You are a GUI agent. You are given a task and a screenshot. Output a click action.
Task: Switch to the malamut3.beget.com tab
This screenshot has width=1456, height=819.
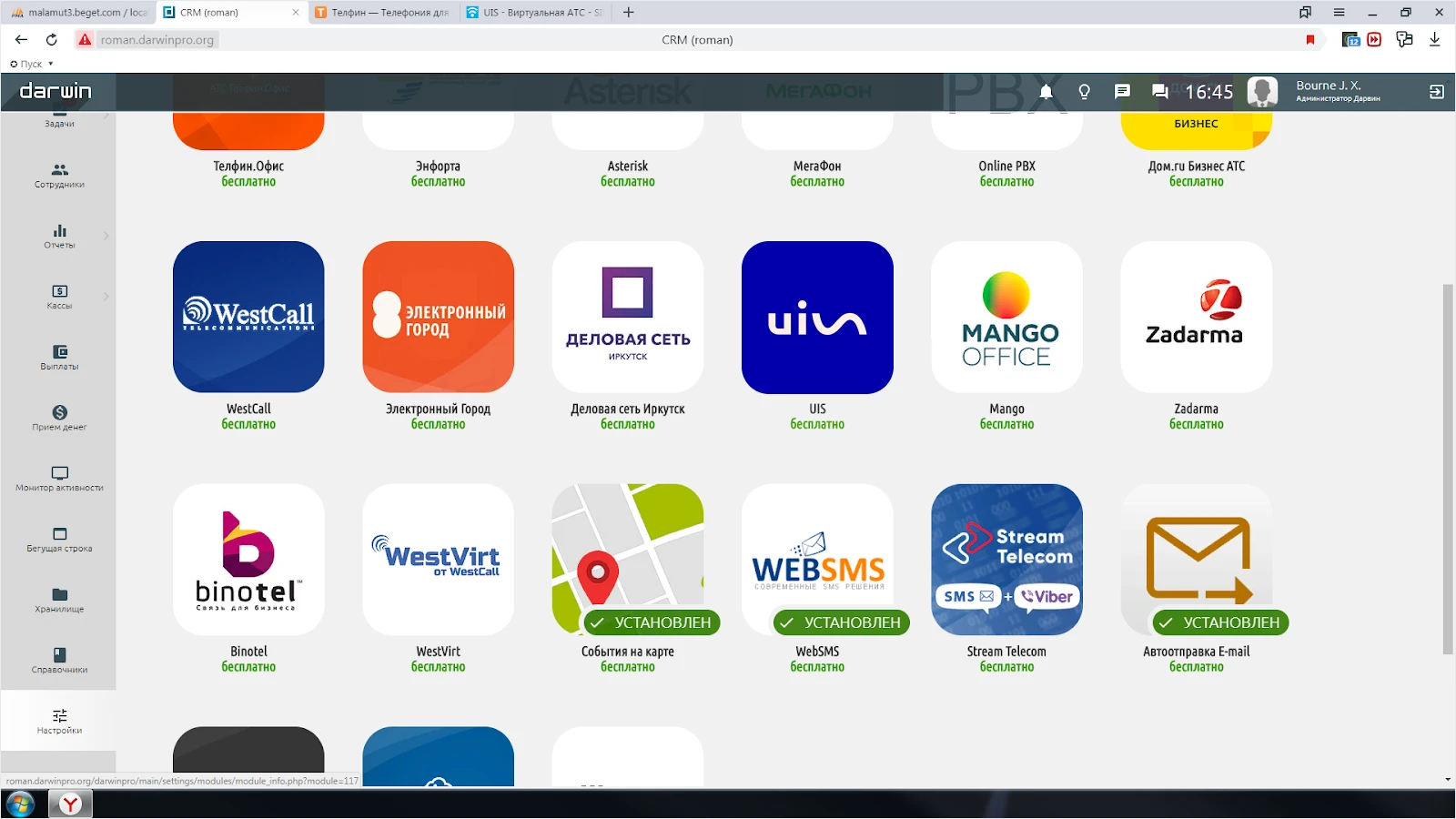point(79,13)
